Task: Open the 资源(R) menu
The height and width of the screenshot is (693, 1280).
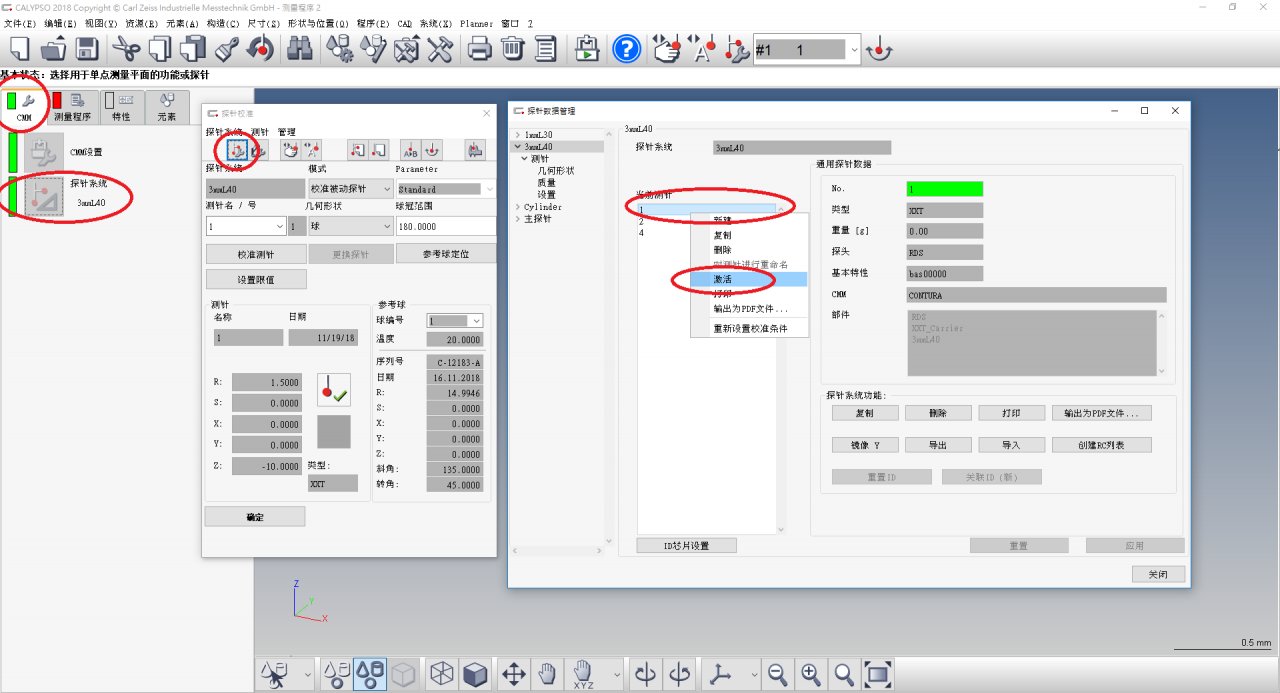Action: 142,23
